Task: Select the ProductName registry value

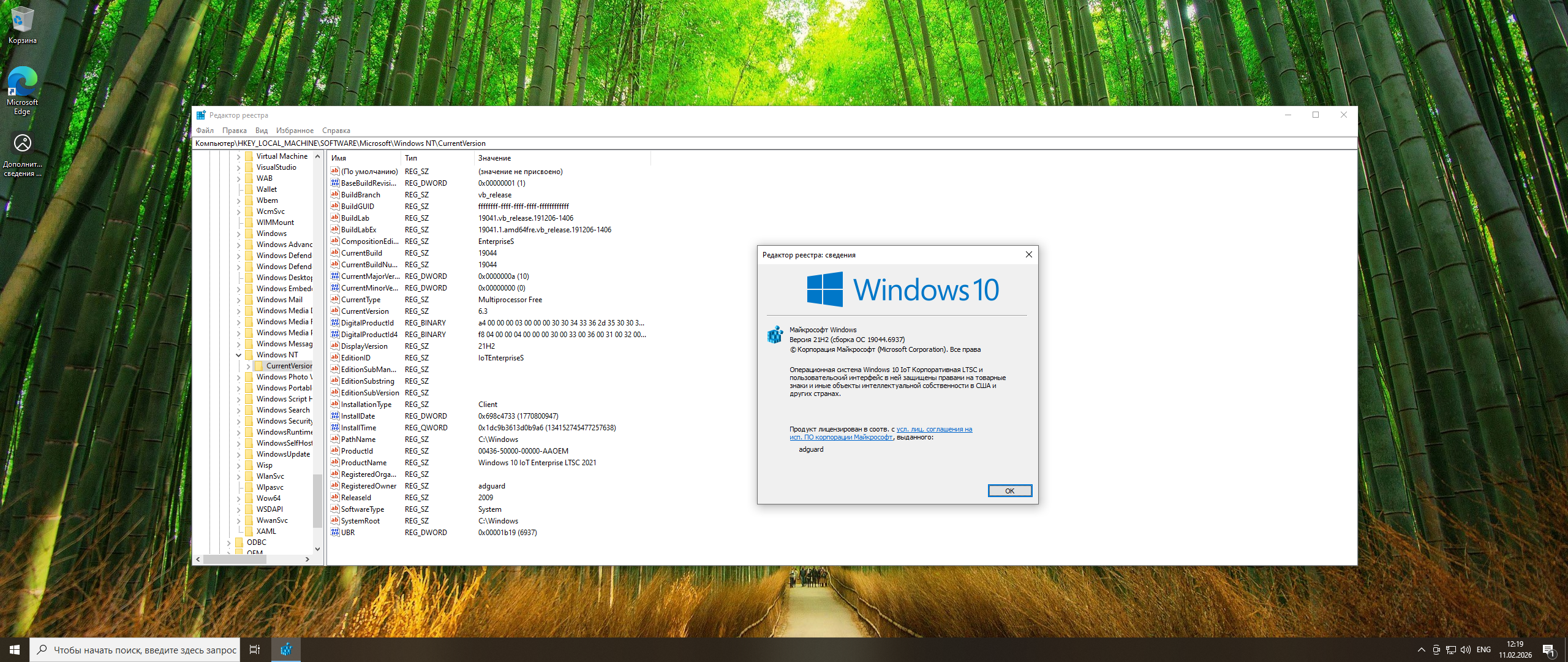Action: click(x=363, y=463)
